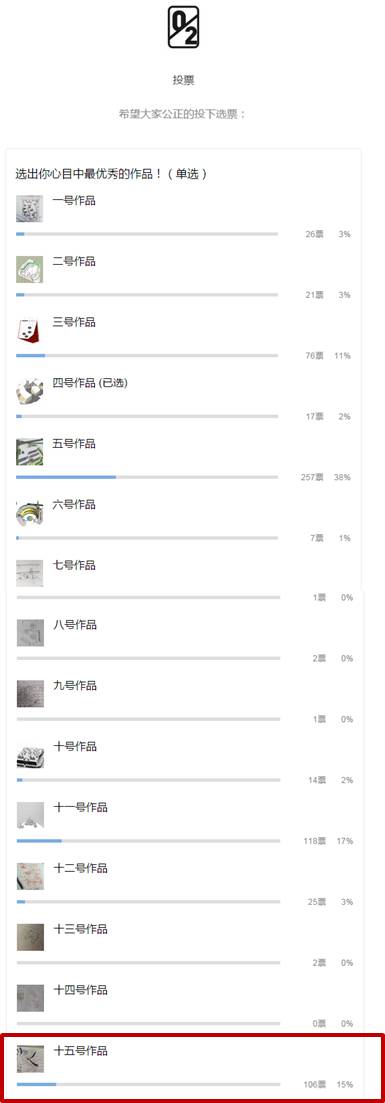This screenshot has height=1103, width=385.
Task: Select the 十一号作品 option label
Action: (x=80, y=807)
